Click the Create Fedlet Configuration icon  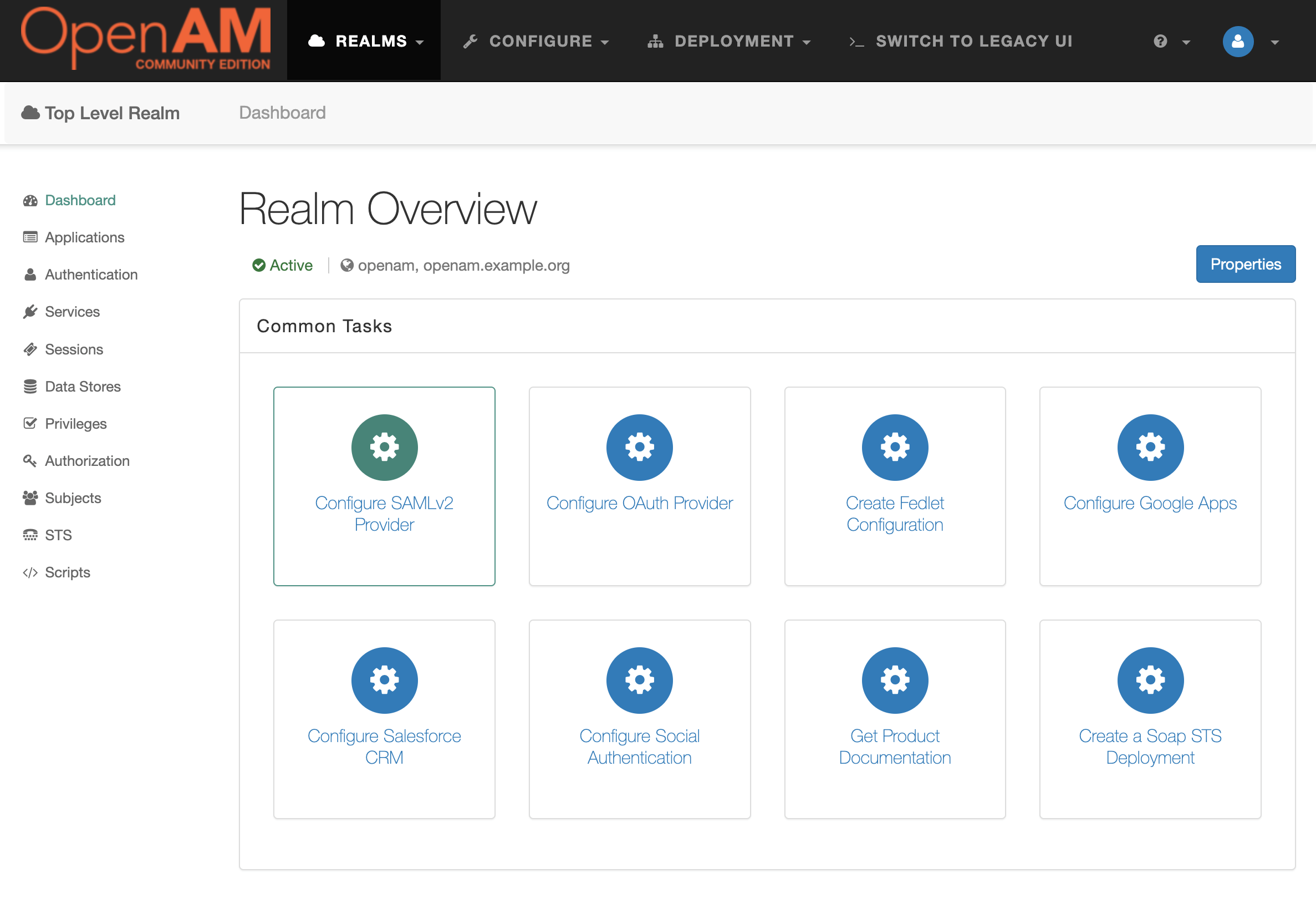tap(894, 446)
